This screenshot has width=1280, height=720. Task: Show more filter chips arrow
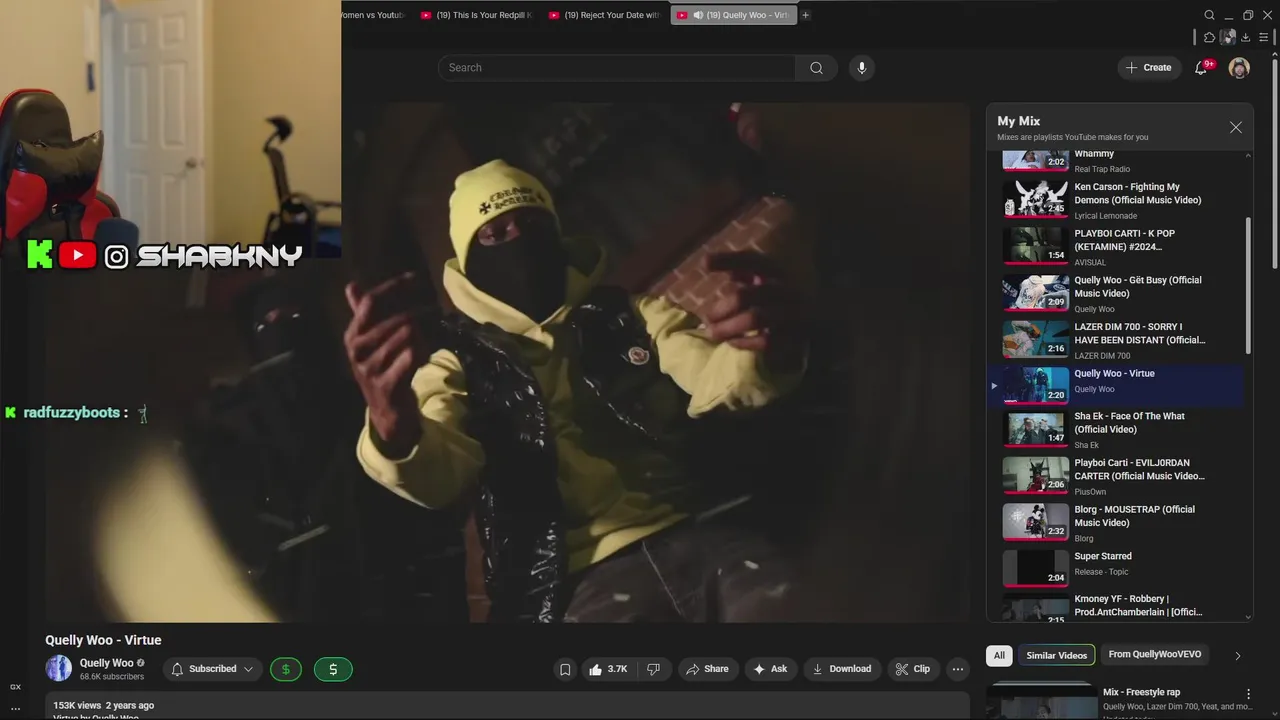pyautogui.click(x=1237, y=656)
